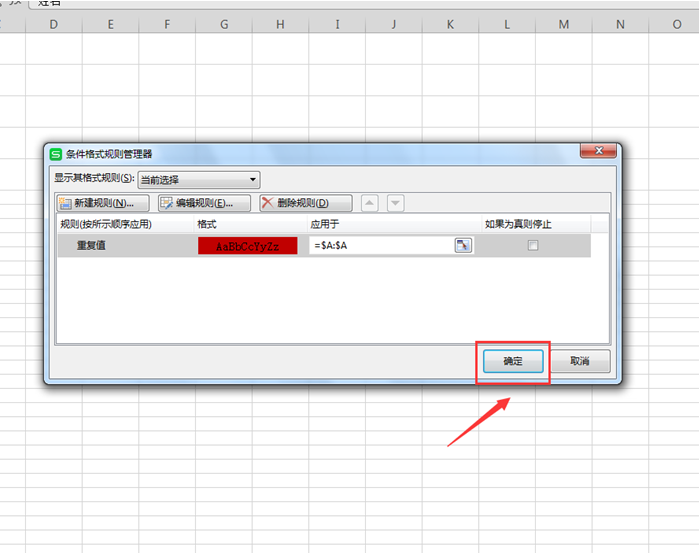The height and width of the screenshot is (553, 699).
Task: Open 显示其格式规则 dropdown 当前选择
Action: 199,180
